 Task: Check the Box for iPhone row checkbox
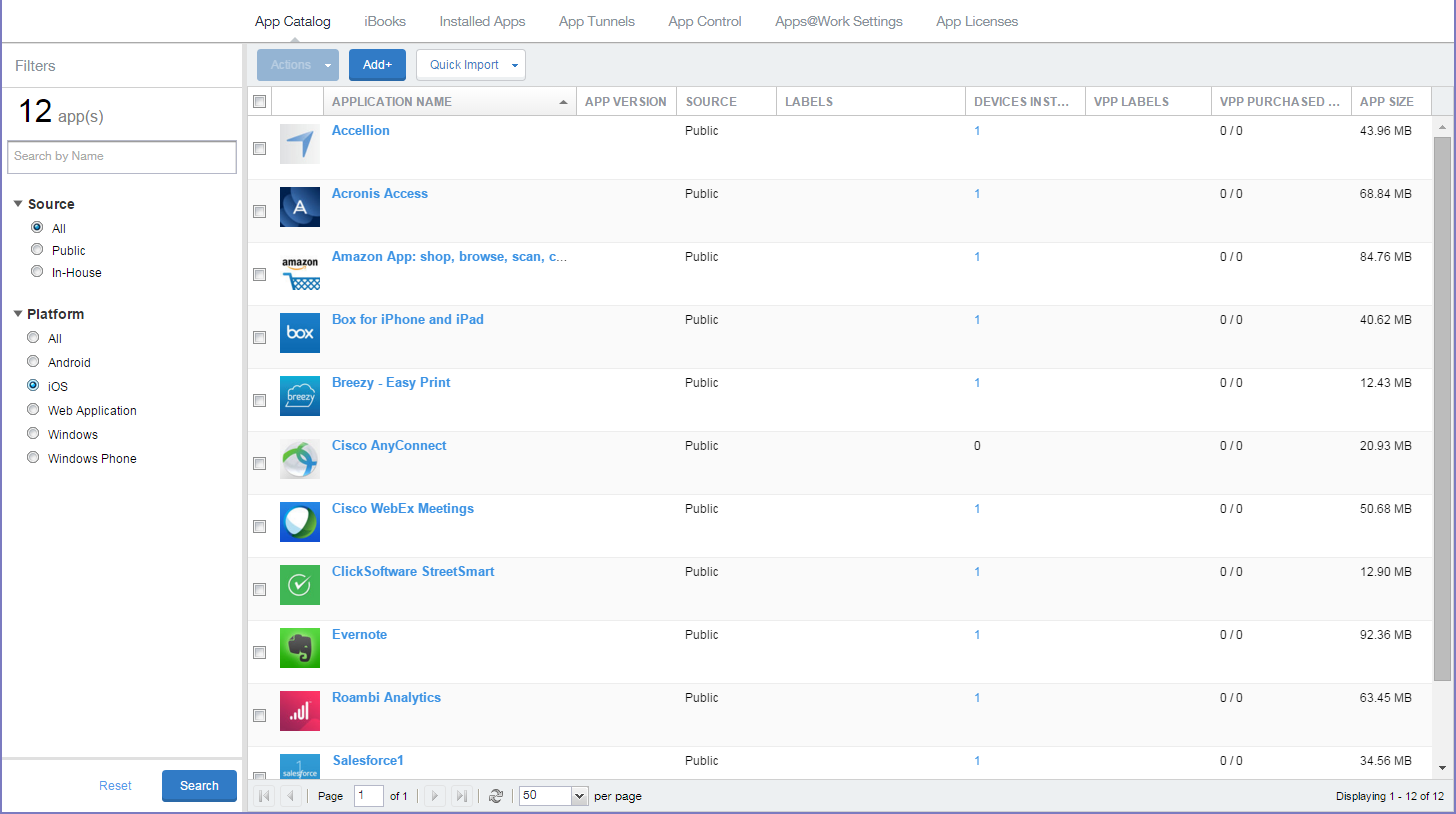pyautogui.click(x=260, y=337)
